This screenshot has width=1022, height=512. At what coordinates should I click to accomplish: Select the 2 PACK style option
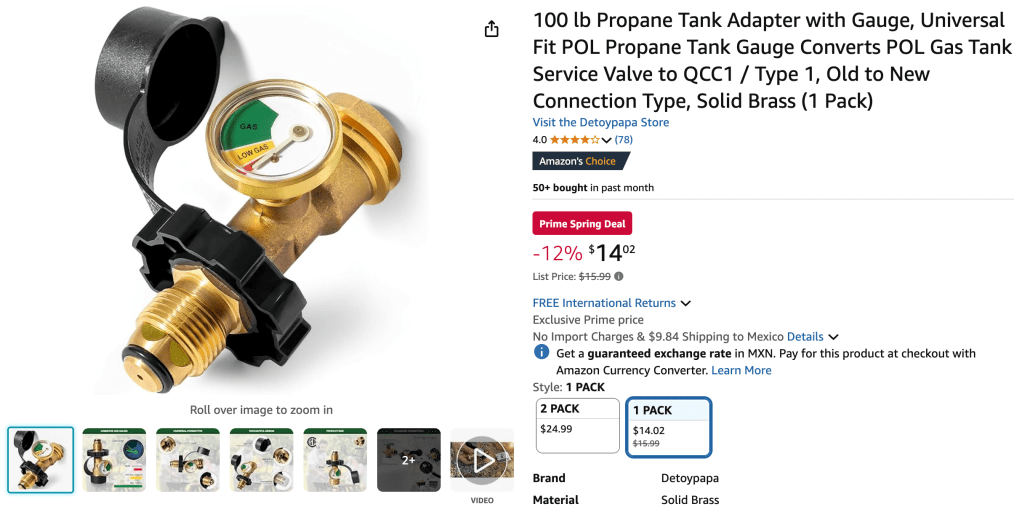point(577,425)
